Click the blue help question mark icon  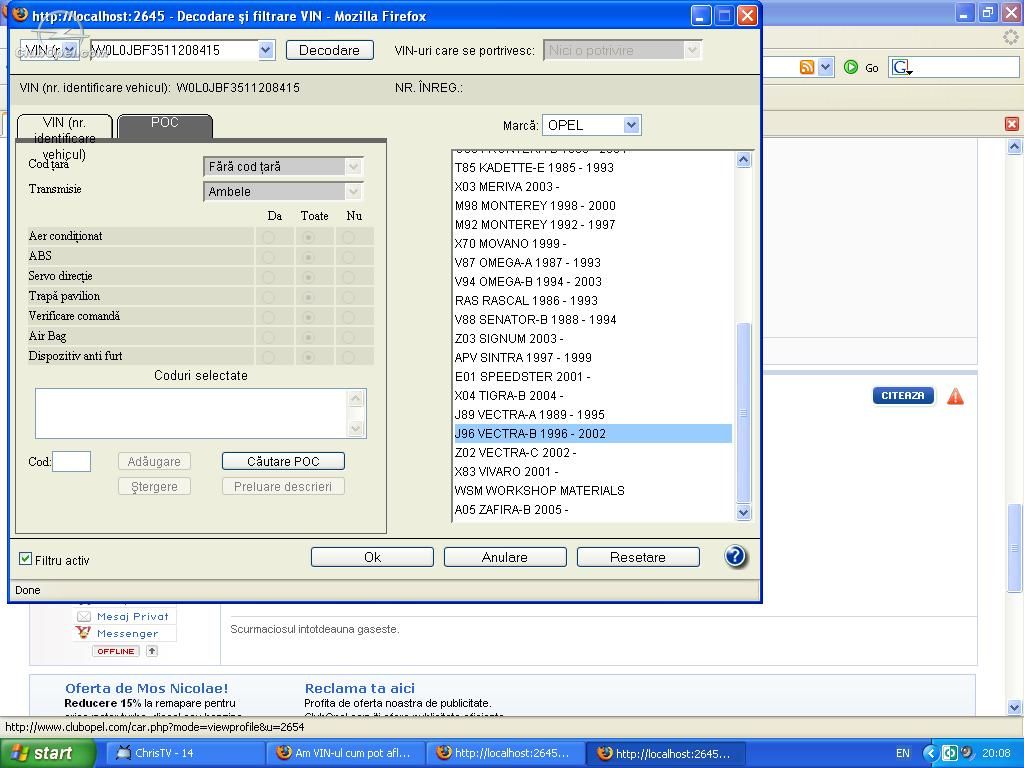pos(735,556)
